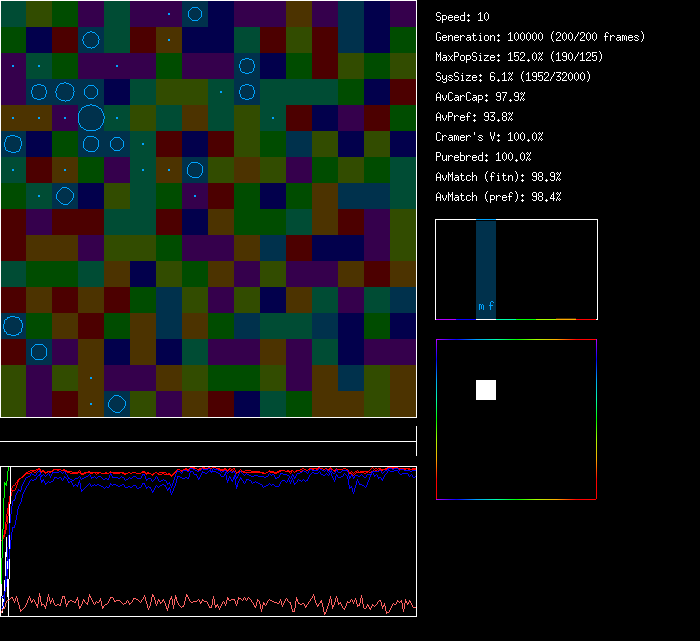Click the Speed: 10 readout

click(463, 17)
